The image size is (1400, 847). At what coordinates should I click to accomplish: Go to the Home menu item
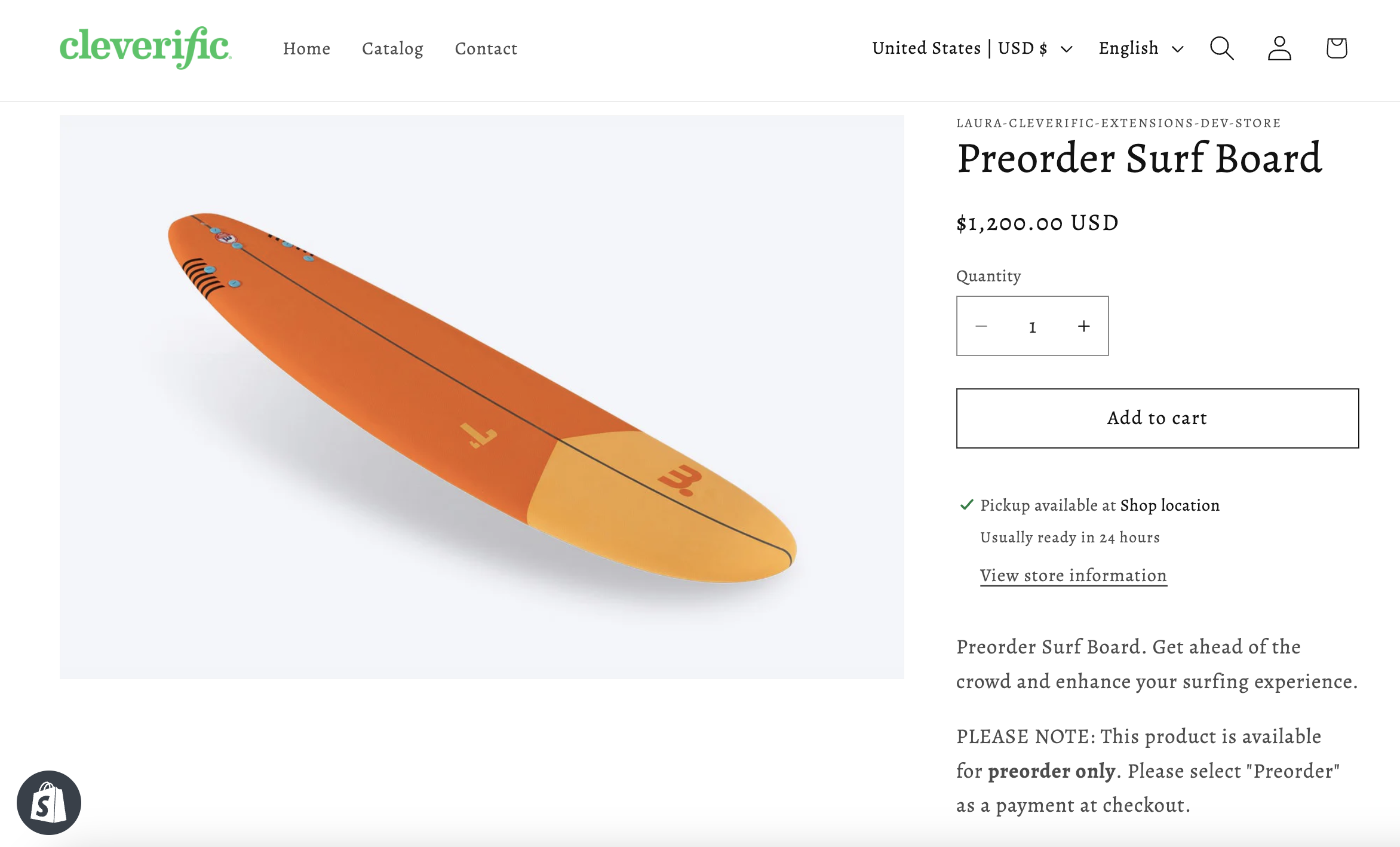pos(306,48)
